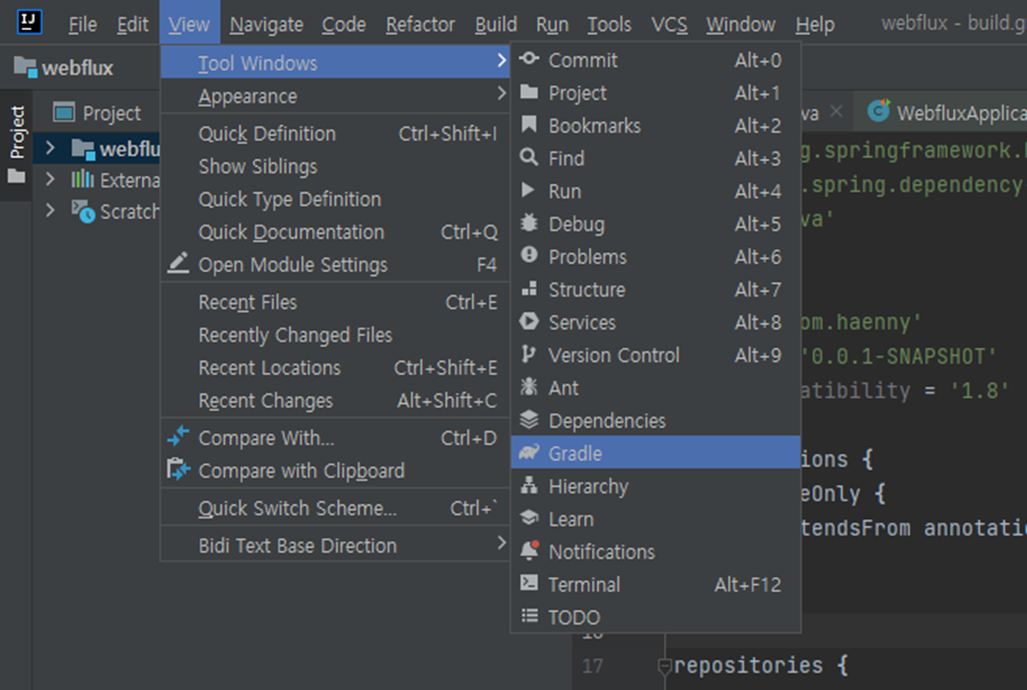Image resolution: width=1027 pixels, height=690 pixels.
Task: Open the VCS menu
Action: click(x=669, y=25)
